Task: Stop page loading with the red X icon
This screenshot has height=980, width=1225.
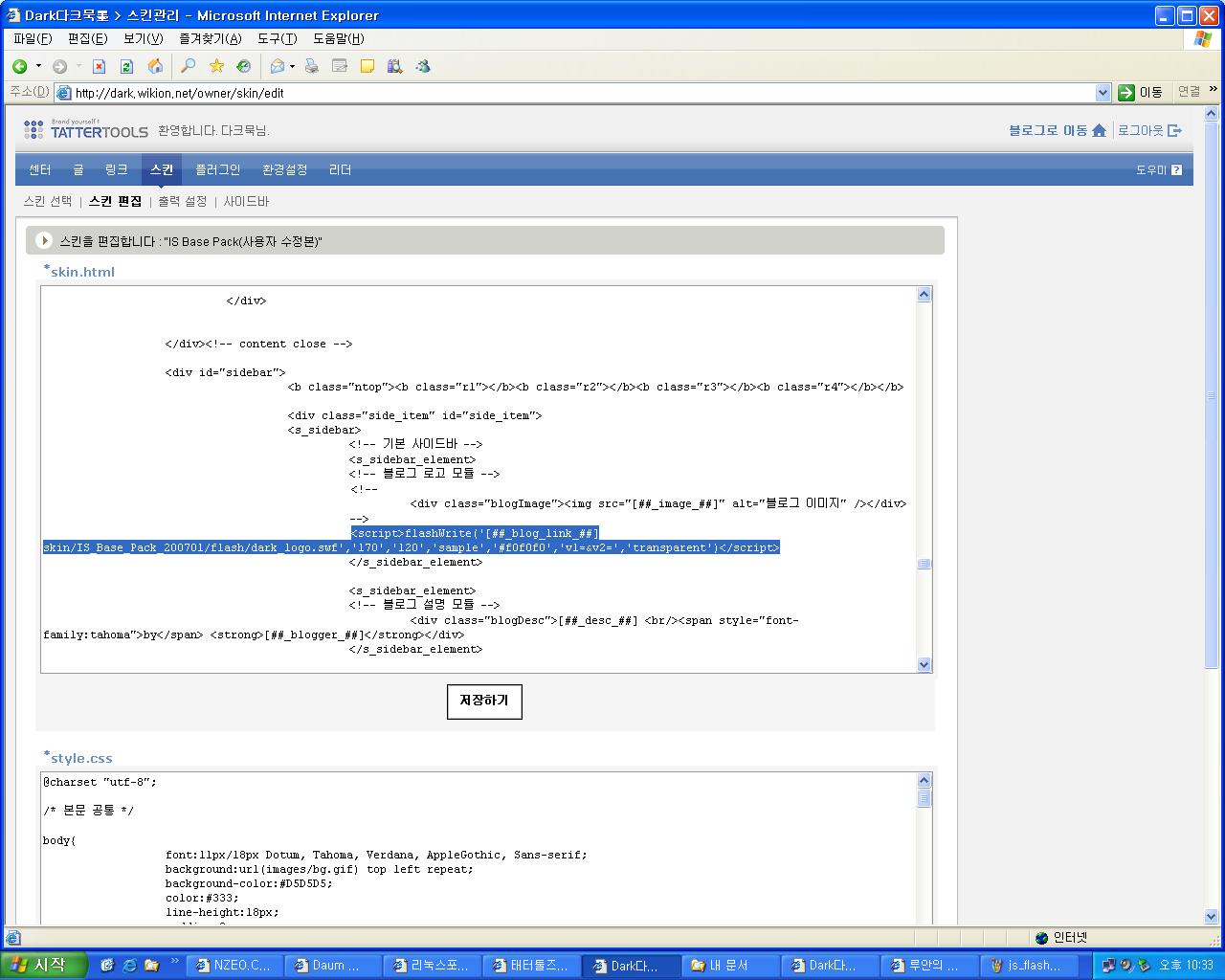Action: coord(99,66)
